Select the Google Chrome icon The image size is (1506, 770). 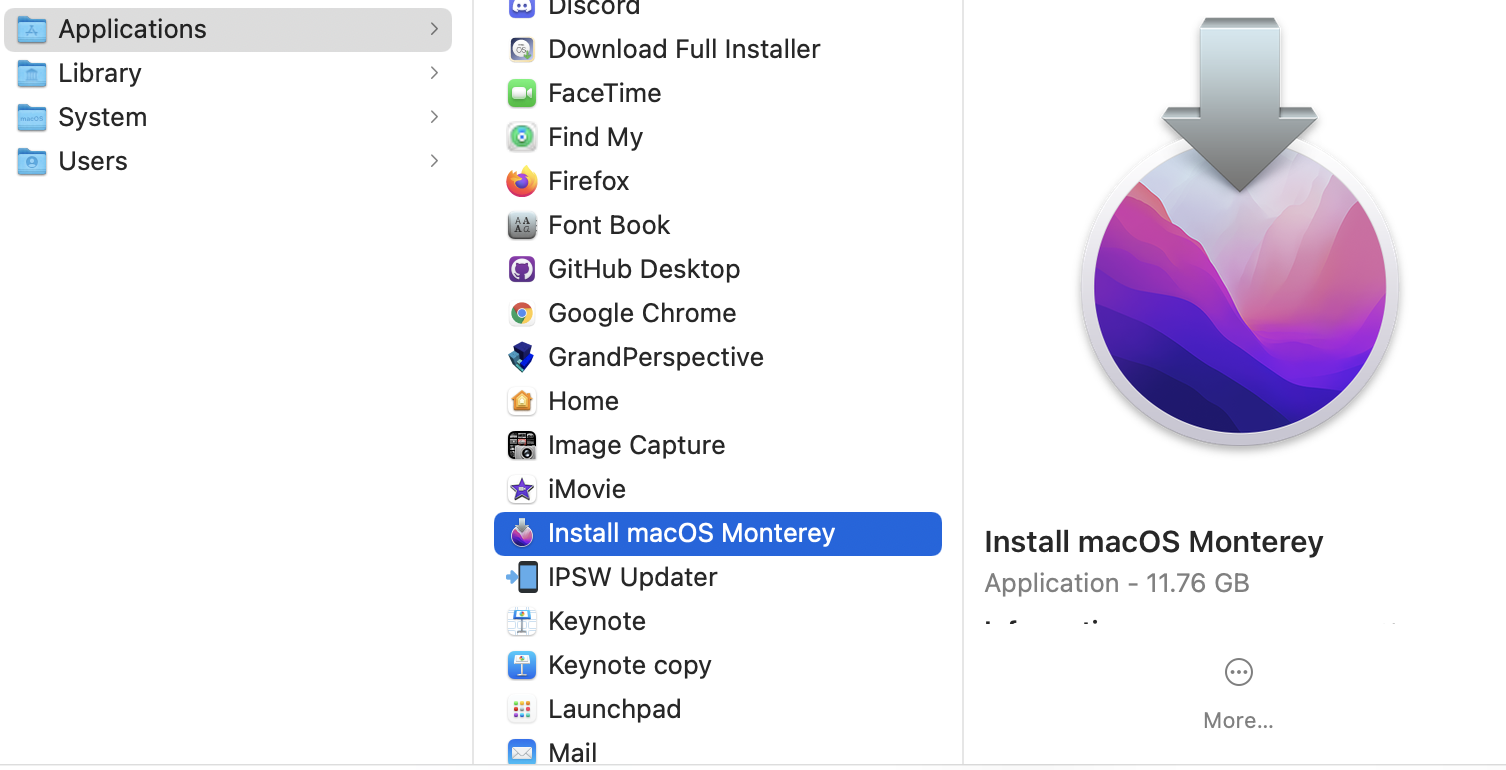522,313
